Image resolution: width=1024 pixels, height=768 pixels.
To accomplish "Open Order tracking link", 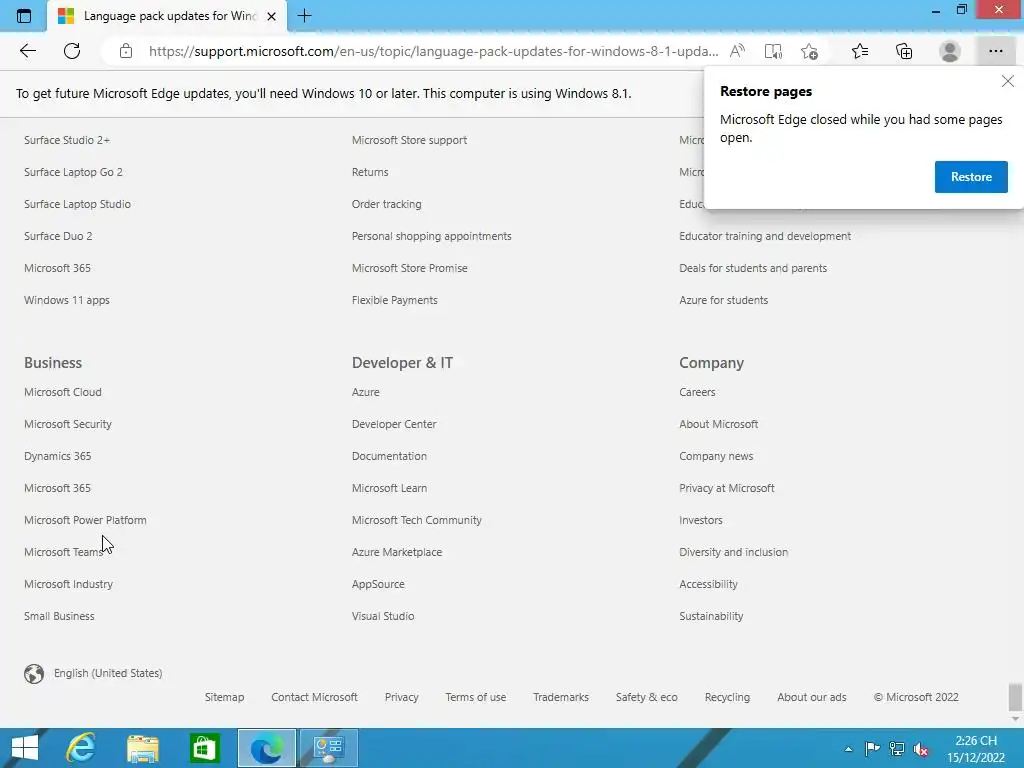I will [387, 204].
